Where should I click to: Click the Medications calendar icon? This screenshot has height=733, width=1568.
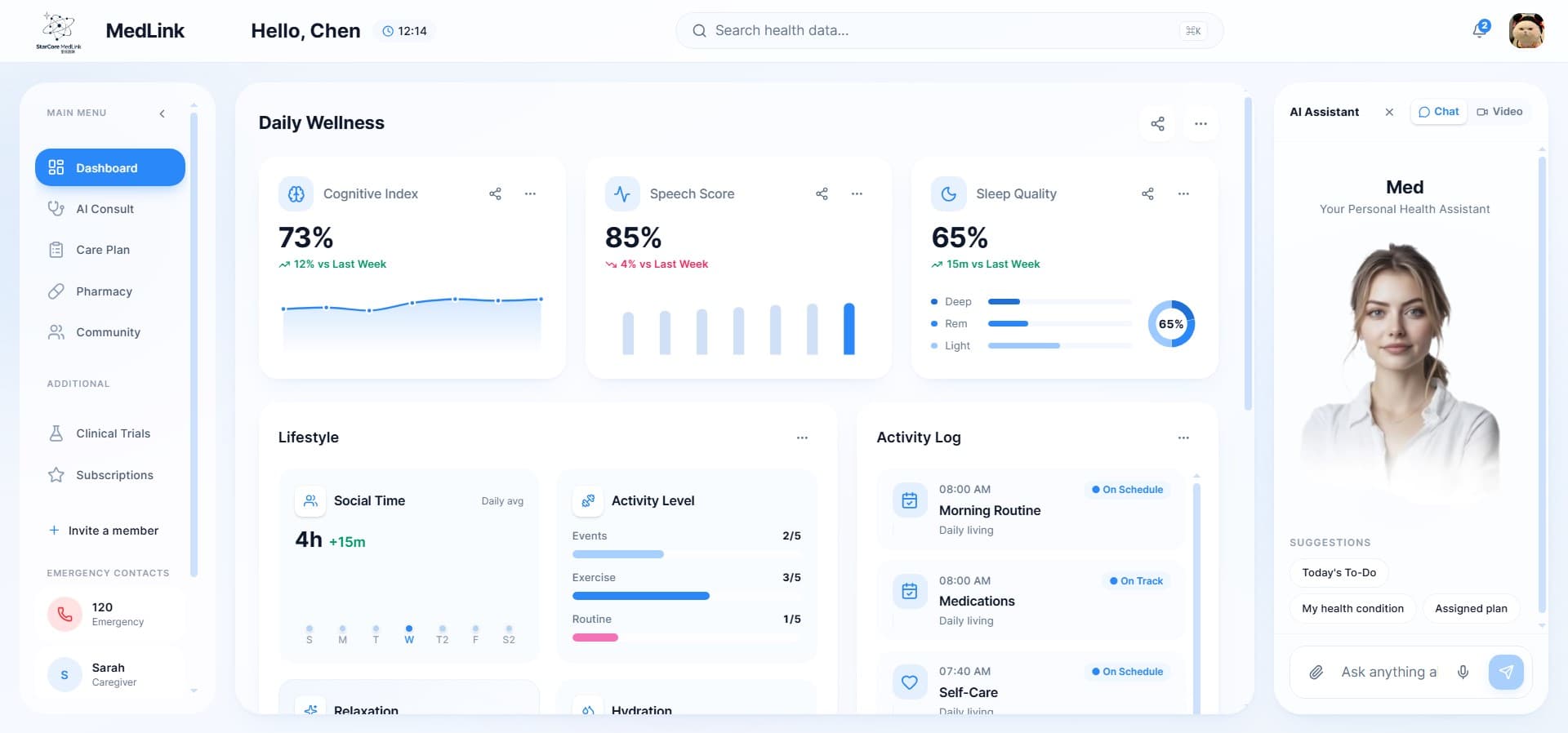(x=910, y=591)
